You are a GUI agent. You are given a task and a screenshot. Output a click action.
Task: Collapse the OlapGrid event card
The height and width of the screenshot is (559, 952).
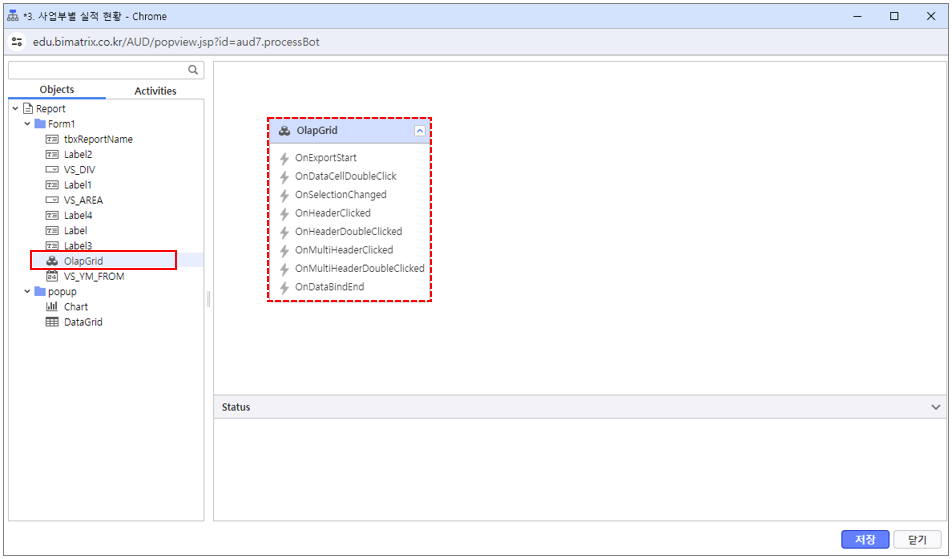pyautogui.click(x=419, y=130)
